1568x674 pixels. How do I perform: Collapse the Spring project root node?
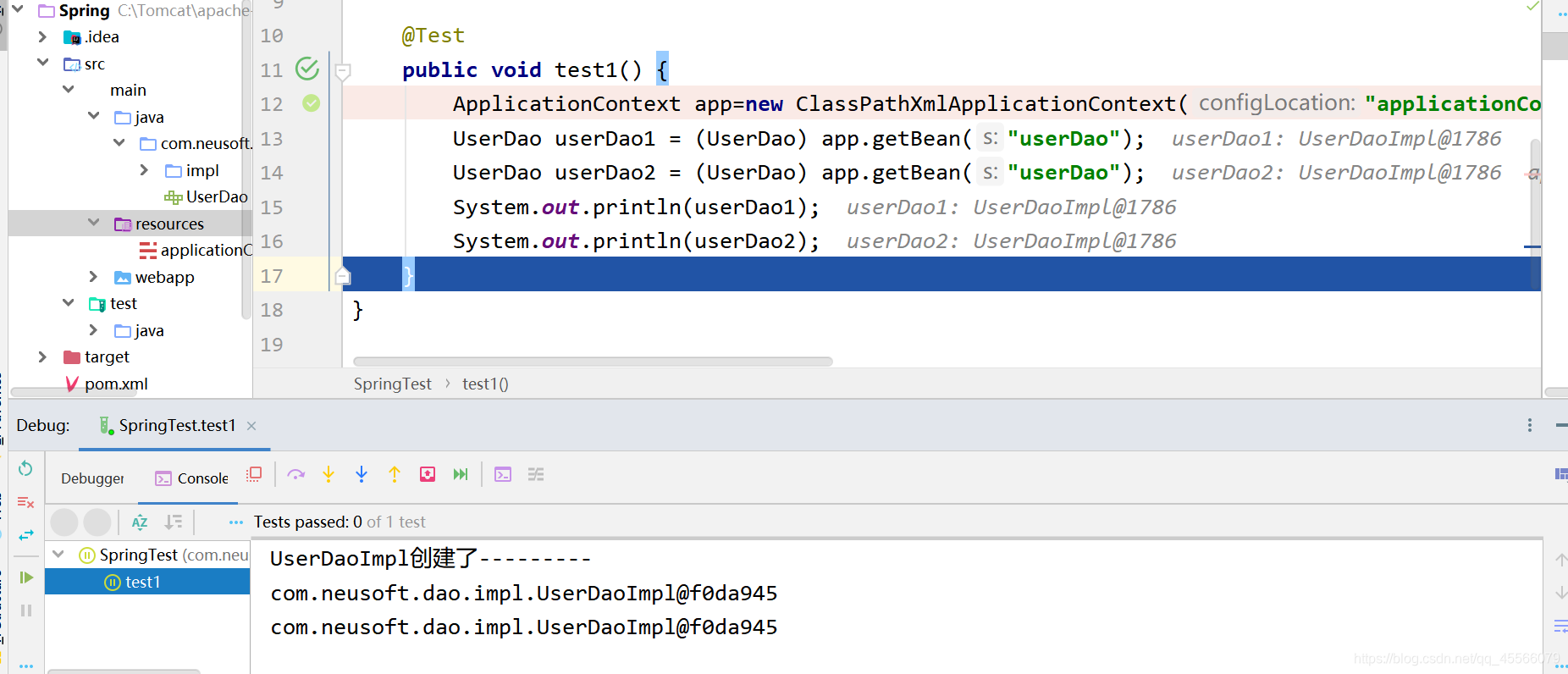click(17, 10)
